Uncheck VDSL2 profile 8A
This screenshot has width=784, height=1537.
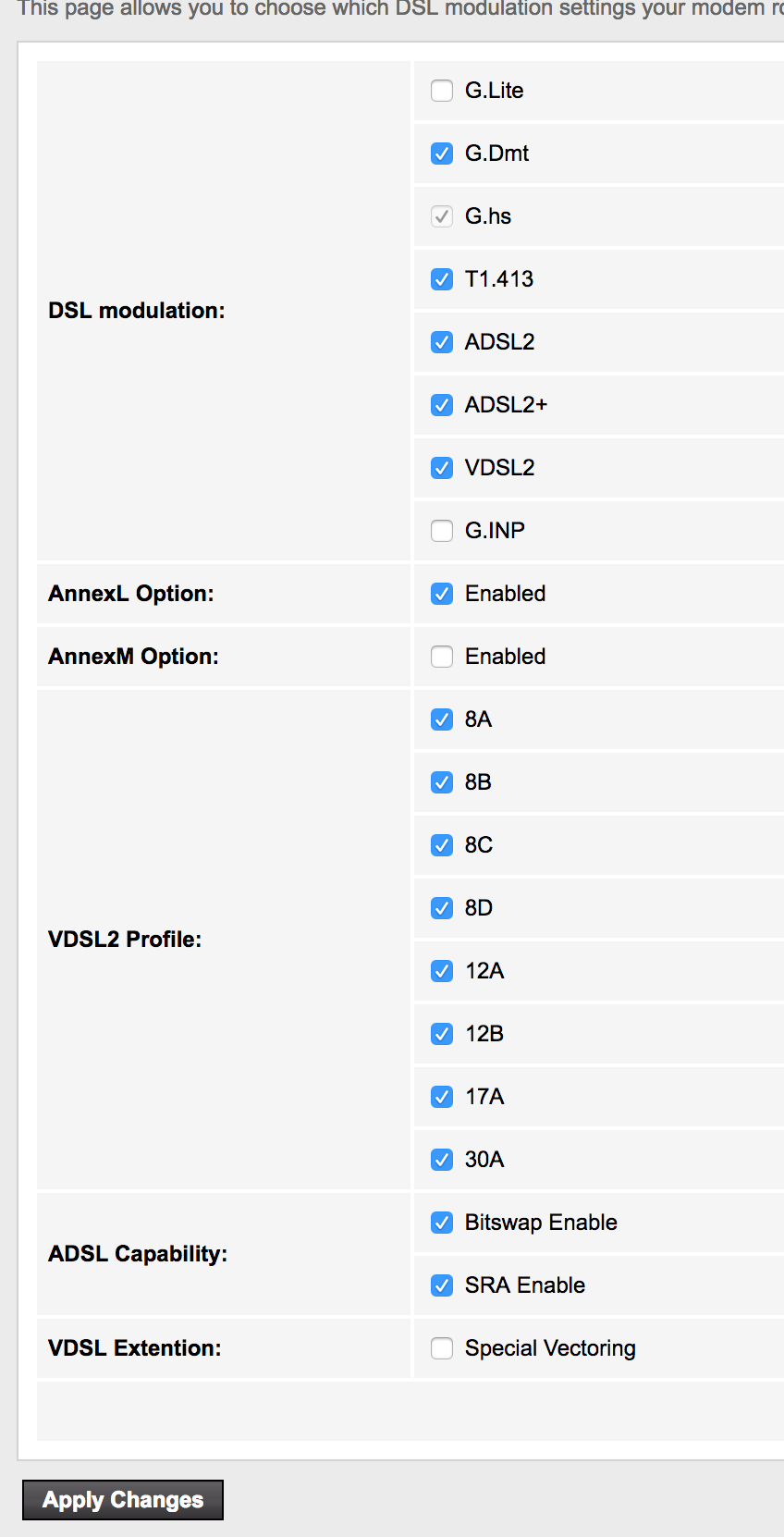click(x=442, y=719)
